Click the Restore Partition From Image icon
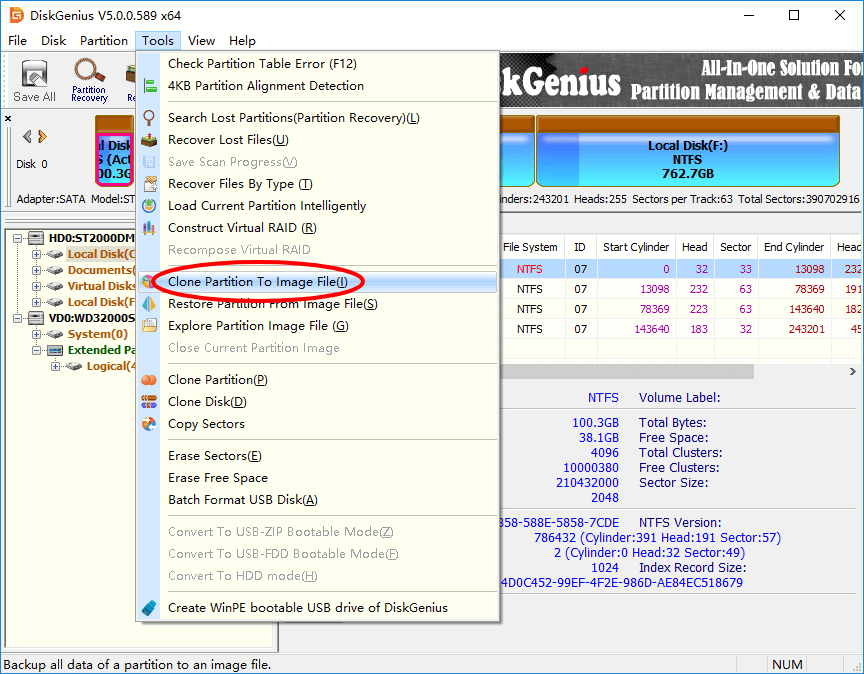Image resolution: width=864 pixels, height=674 pixels. (x=149, y=304)
